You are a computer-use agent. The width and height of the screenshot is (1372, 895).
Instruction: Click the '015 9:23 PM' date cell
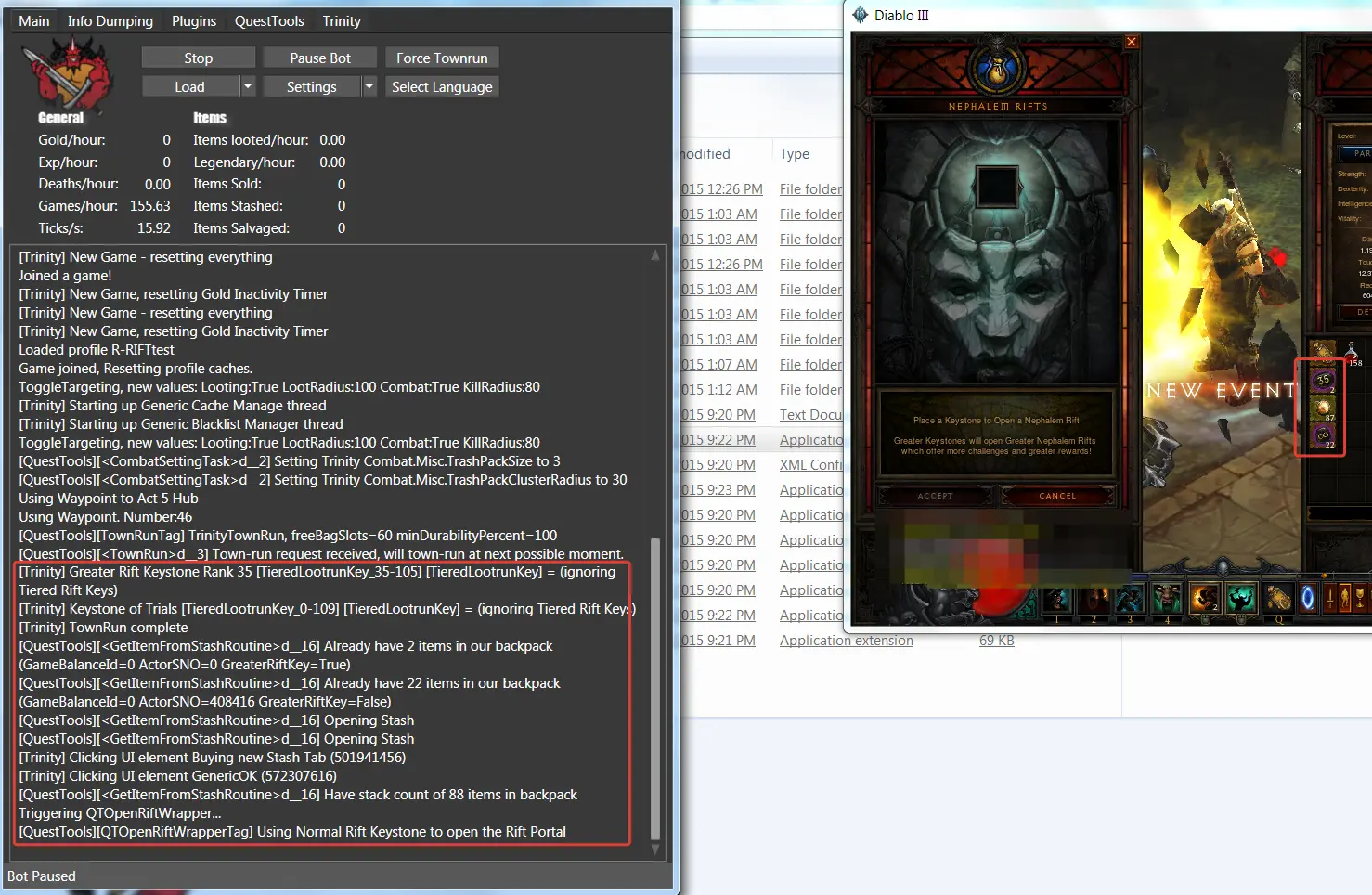click(x=719, y=490)
